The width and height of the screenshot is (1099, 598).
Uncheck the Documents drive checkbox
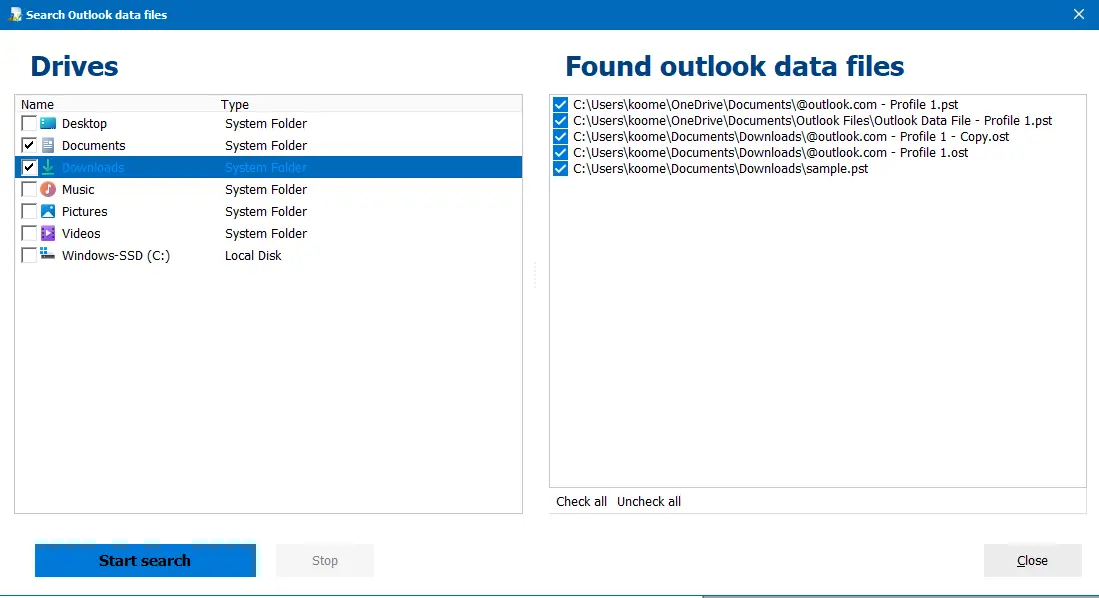[29, 145]
